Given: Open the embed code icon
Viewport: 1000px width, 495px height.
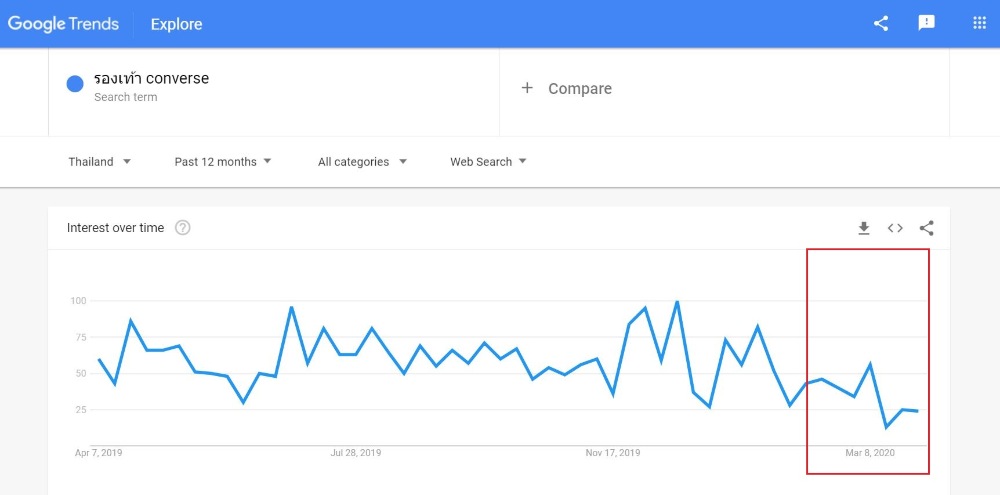Looking at the screenshot, I should 895,228.
